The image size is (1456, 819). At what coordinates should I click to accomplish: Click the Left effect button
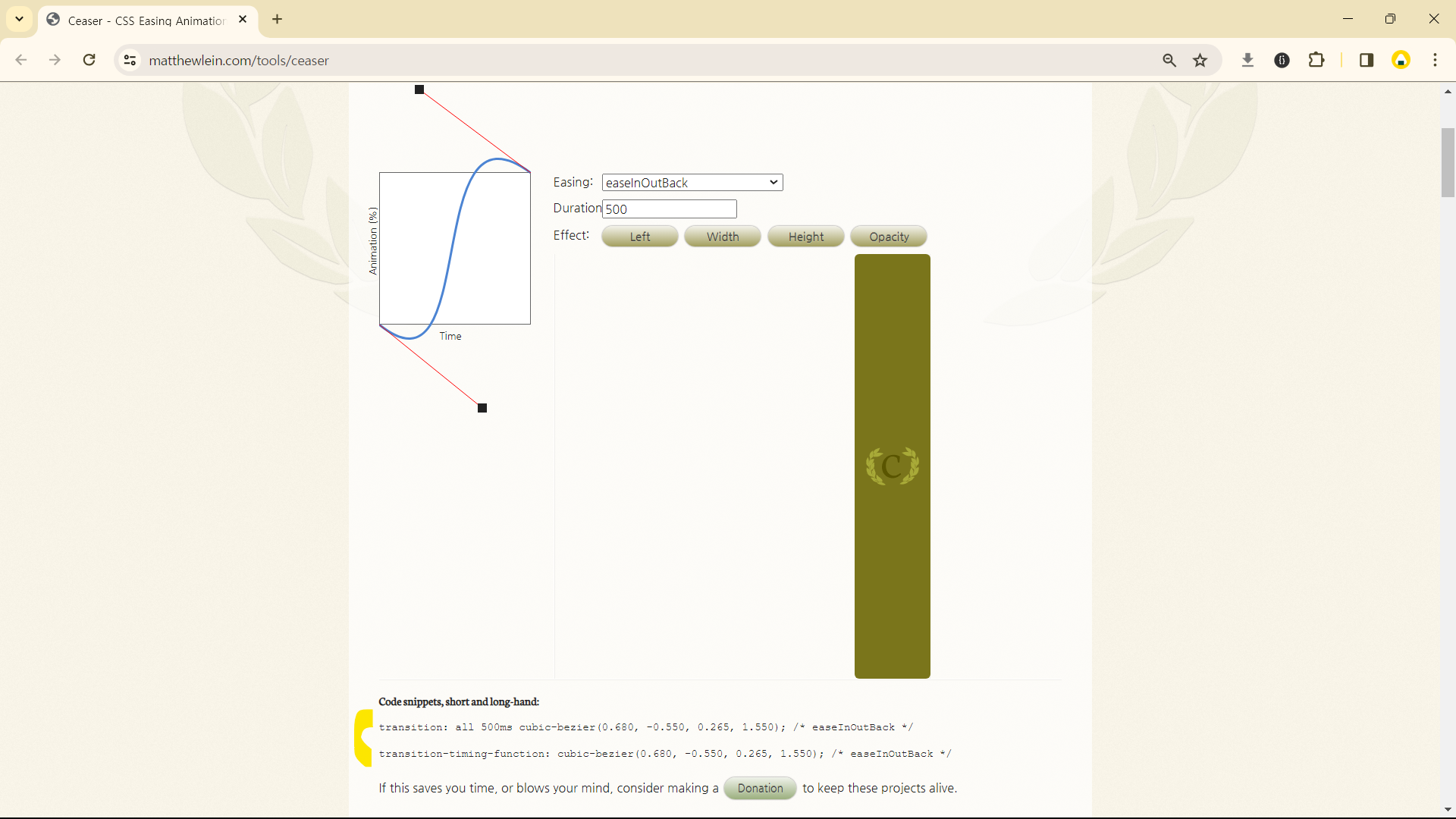click(639, 237)
